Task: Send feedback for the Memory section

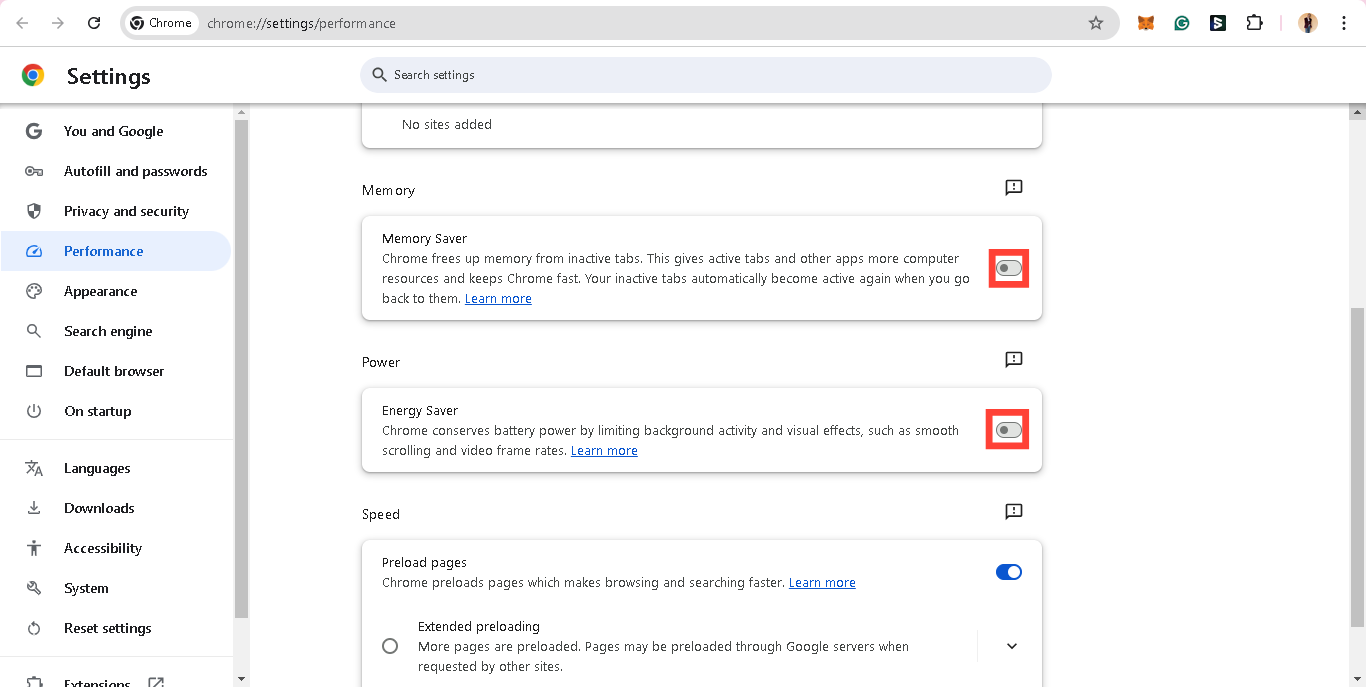Action: pyautogui.click(x=1014, y=187)
